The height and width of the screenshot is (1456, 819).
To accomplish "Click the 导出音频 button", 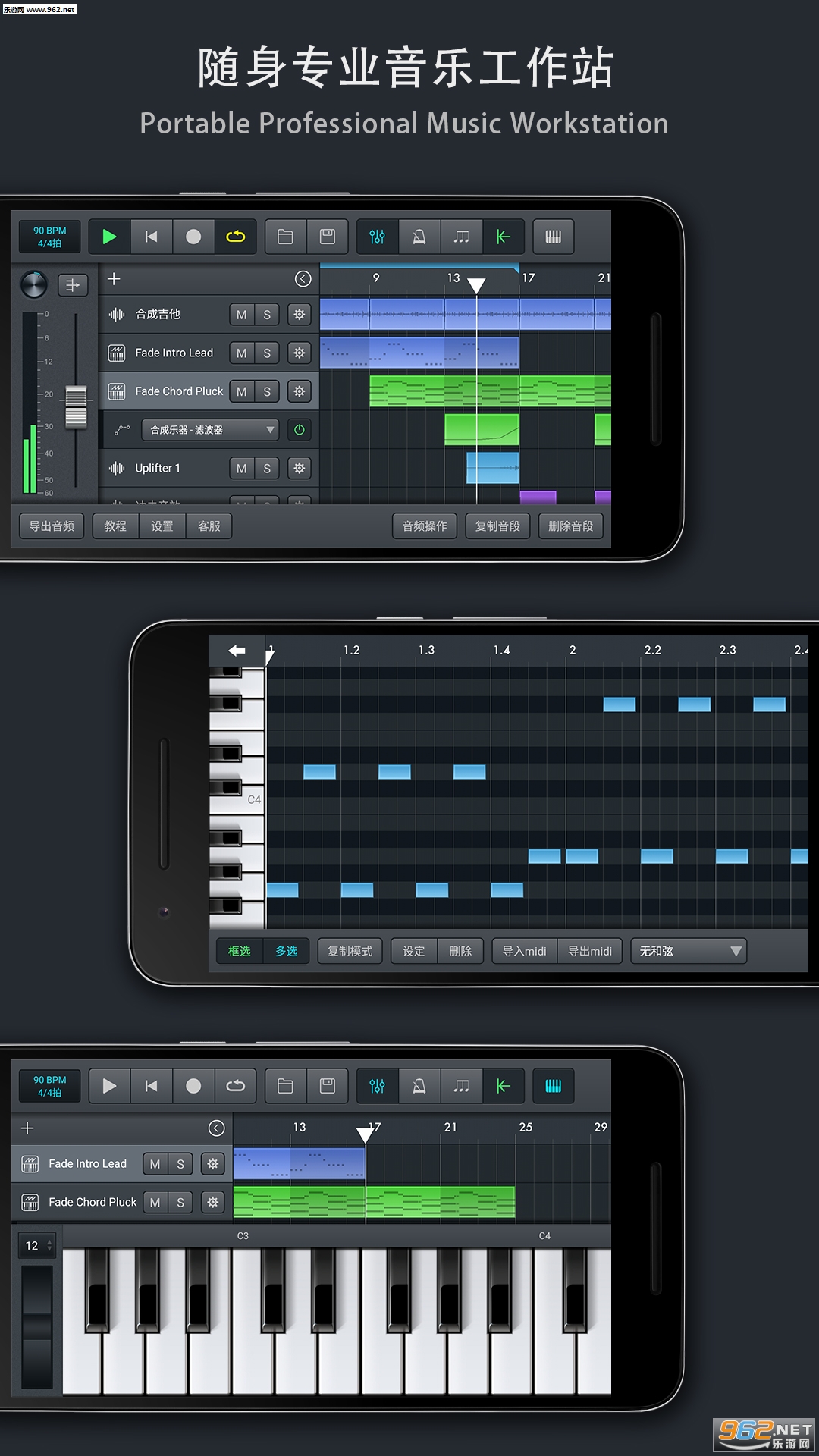I will (x=52, y=526).
